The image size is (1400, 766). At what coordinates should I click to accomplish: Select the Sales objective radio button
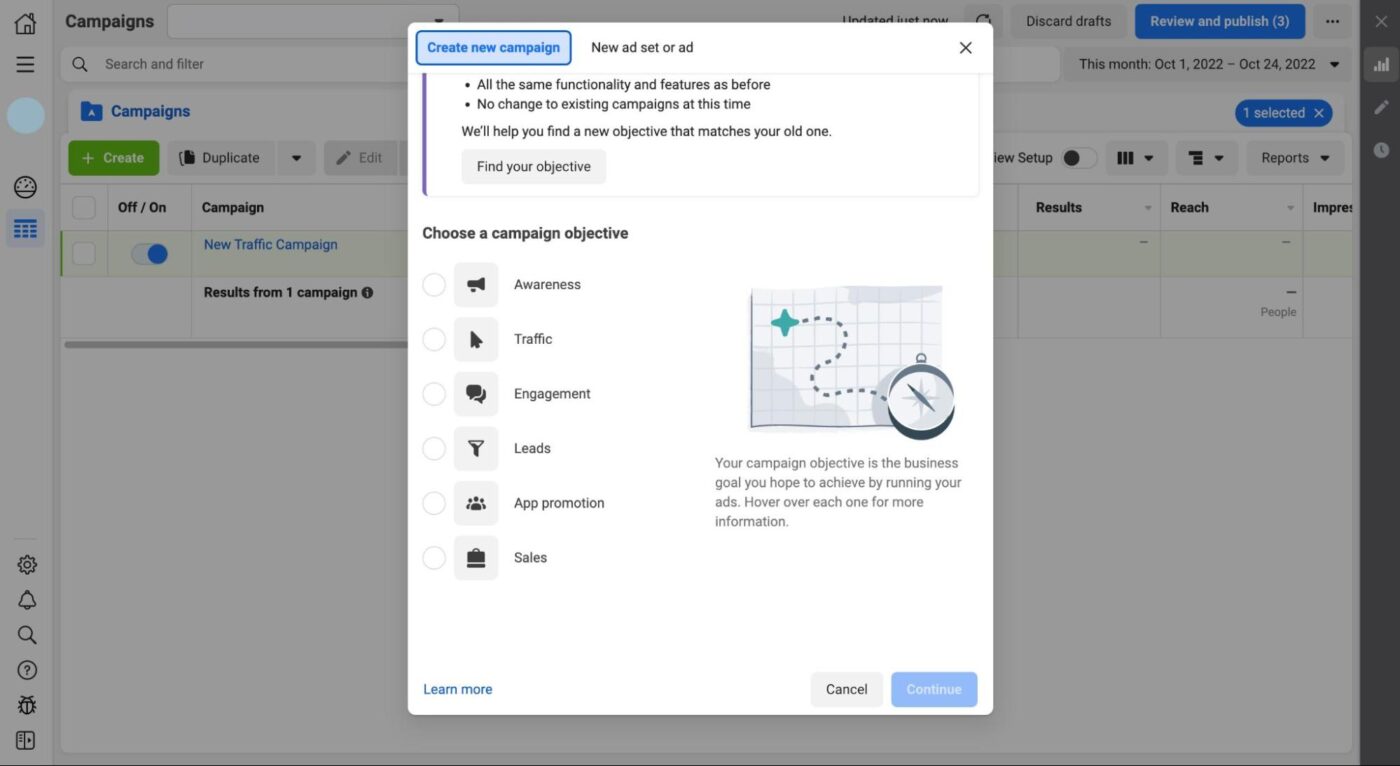(x=433, y=557)
